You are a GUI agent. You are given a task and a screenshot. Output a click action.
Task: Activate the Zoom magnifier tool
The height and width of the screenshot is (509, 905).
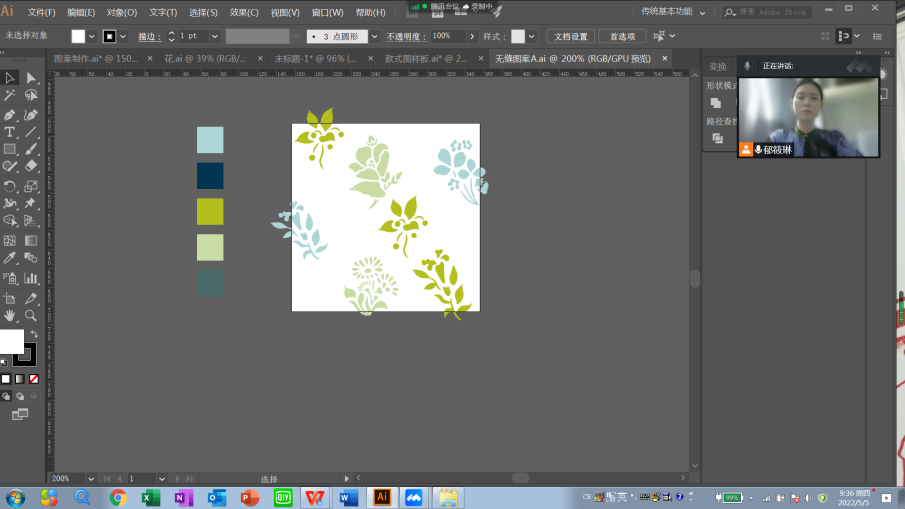point(31,315)
